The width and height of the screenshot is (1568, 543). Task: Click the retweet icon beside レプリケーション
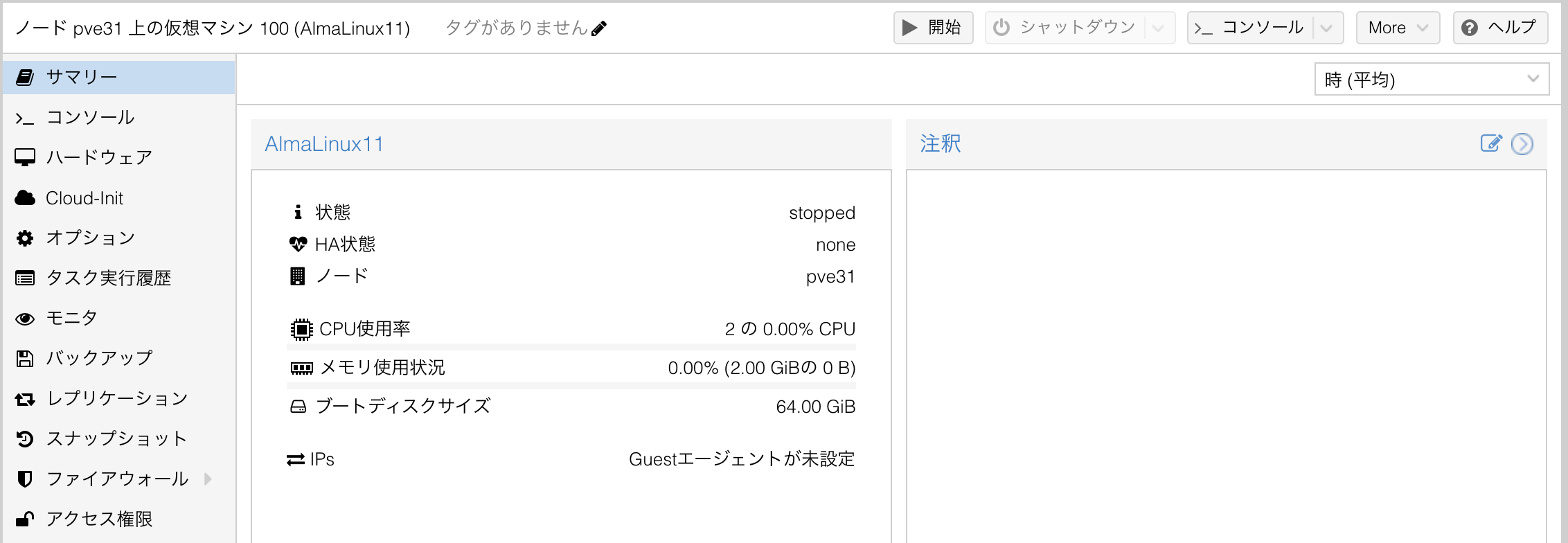(x=25, y=399)
